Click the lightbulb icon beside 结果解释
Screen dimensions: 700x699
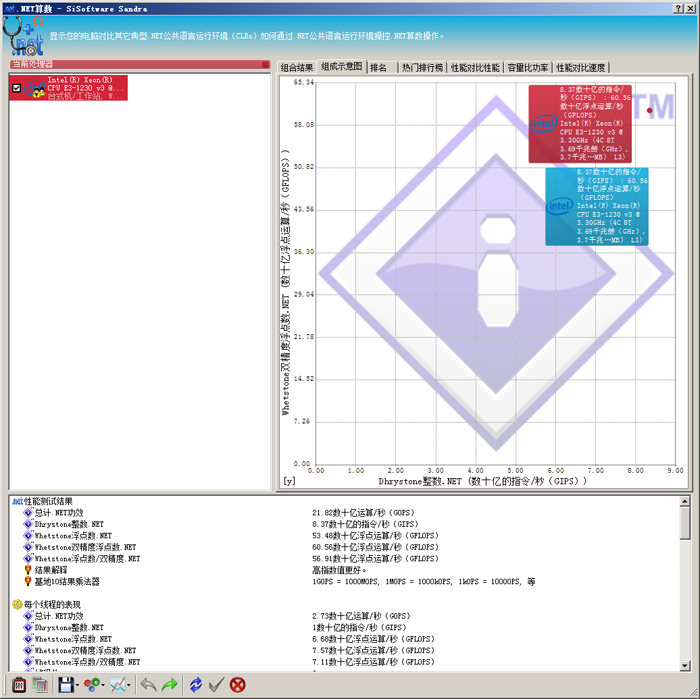tap(28, 570)
